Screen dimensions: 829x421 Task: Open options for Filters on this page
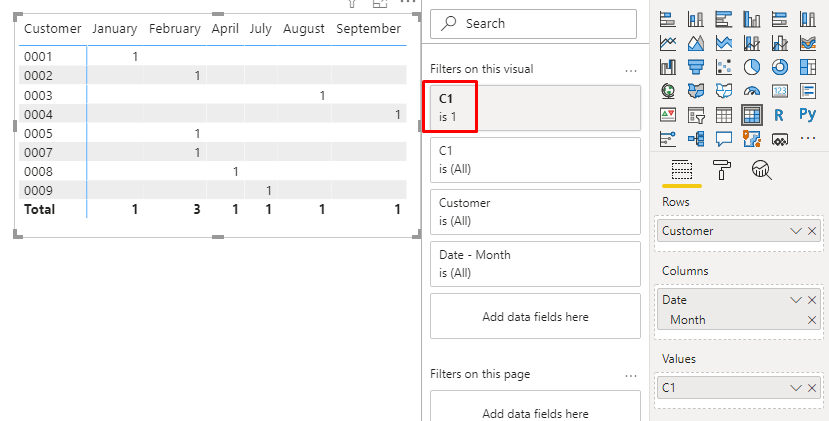[631, 376]
